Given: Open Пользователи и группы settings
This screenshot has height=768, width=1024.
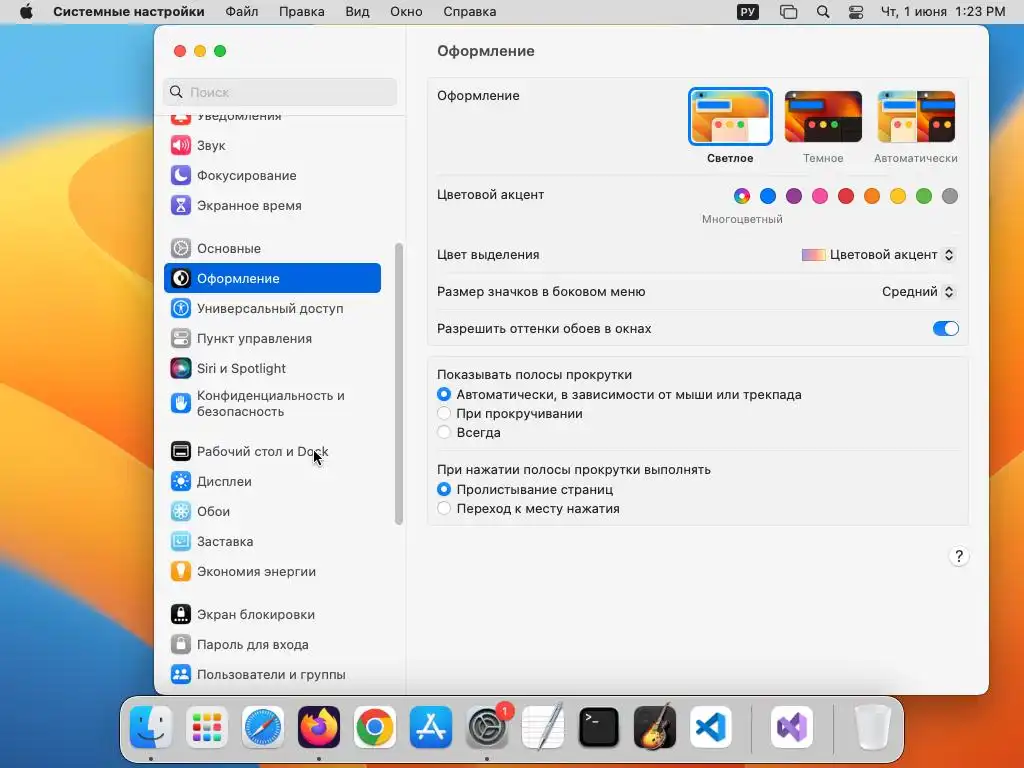Looking at the screenshot, I should tap(272, 675).
